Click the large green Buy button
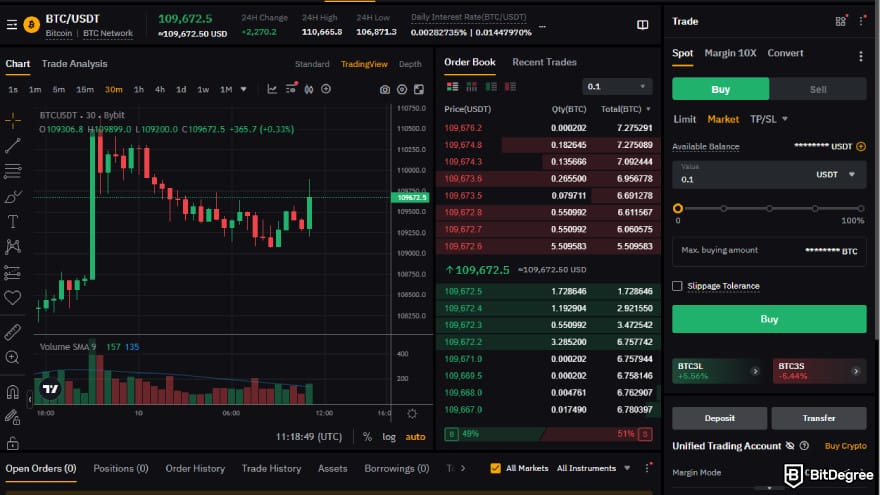Viewport: 880px width, 495px height. click(769, 319)
